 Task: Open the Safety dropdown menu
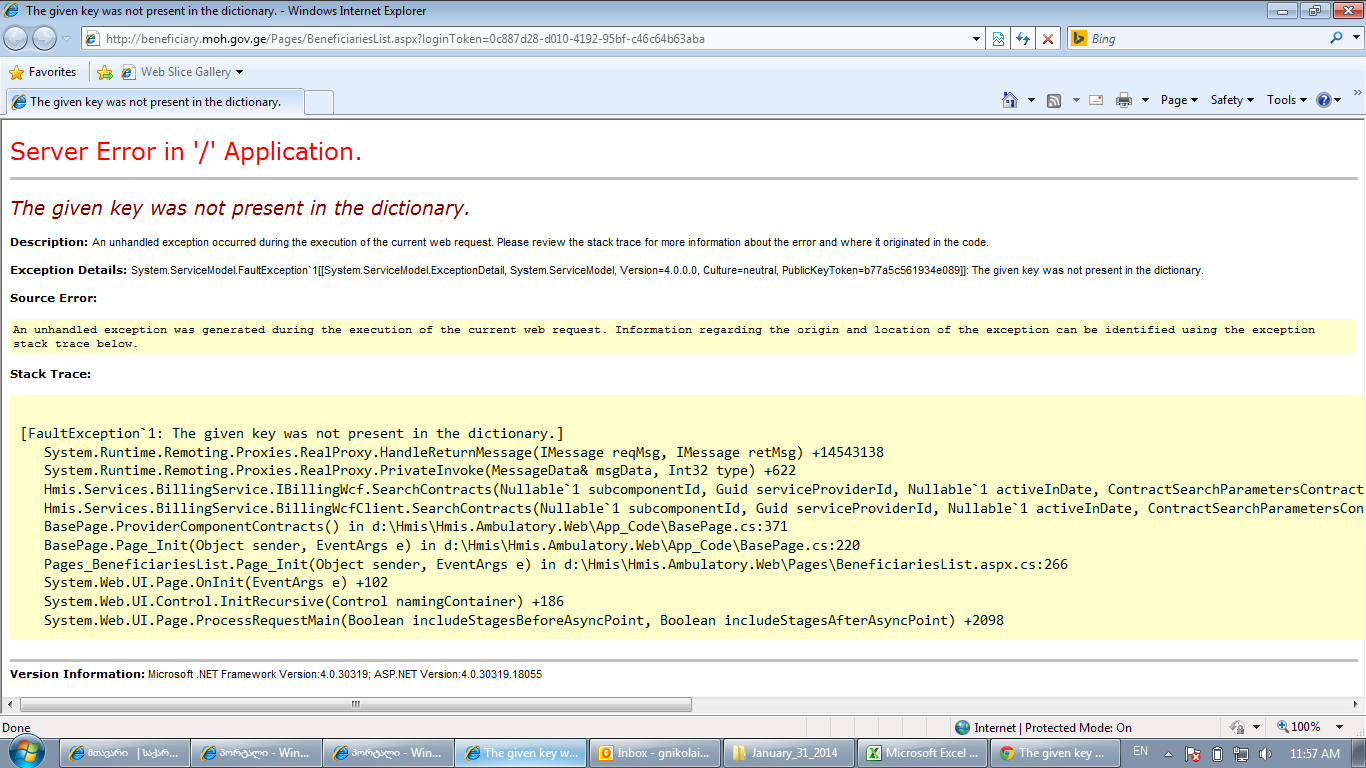pyautogui.click(x=1232, y=100)
